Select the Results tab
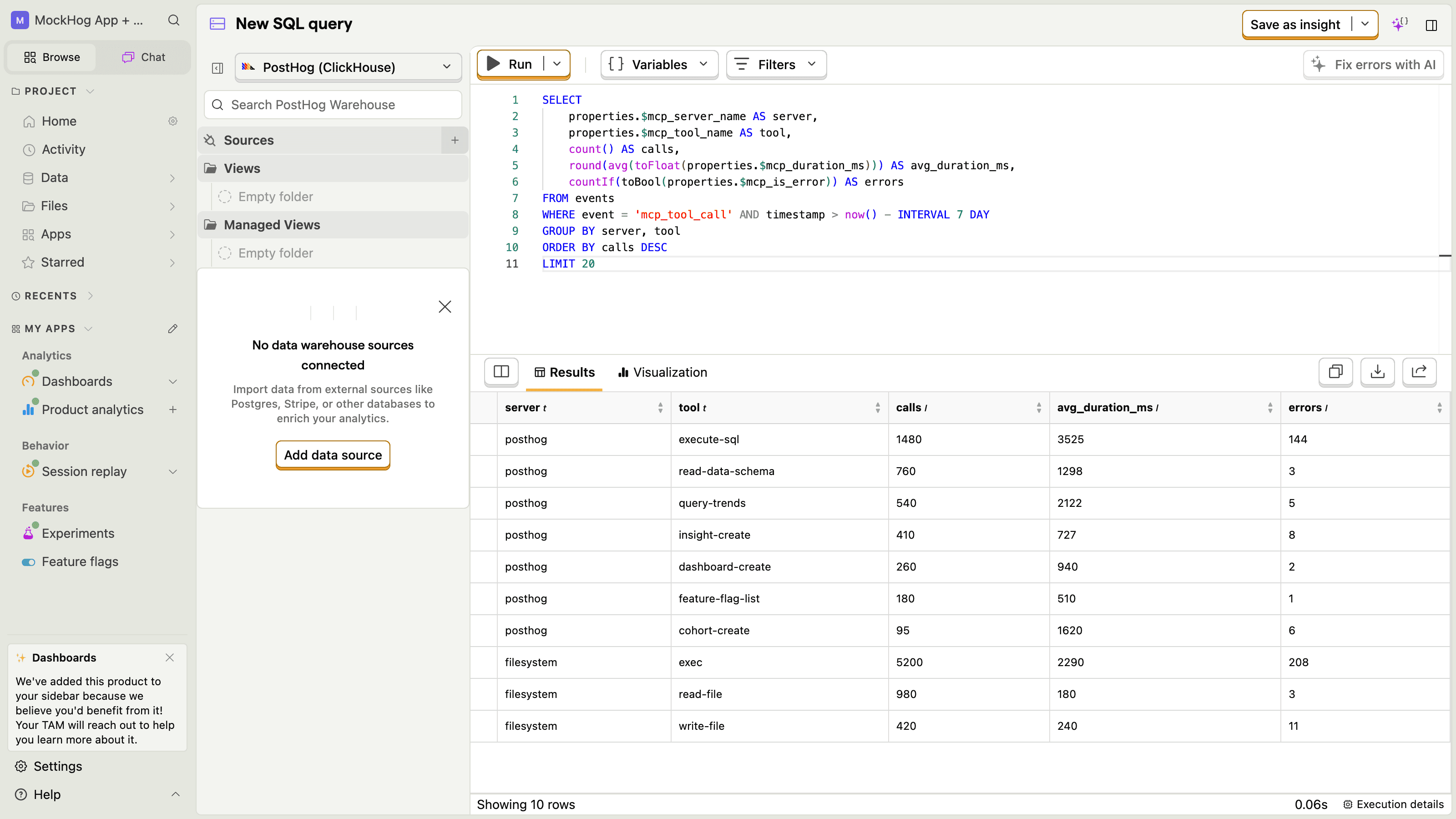Screen dimensions: 1456x819 click(564, 372)
